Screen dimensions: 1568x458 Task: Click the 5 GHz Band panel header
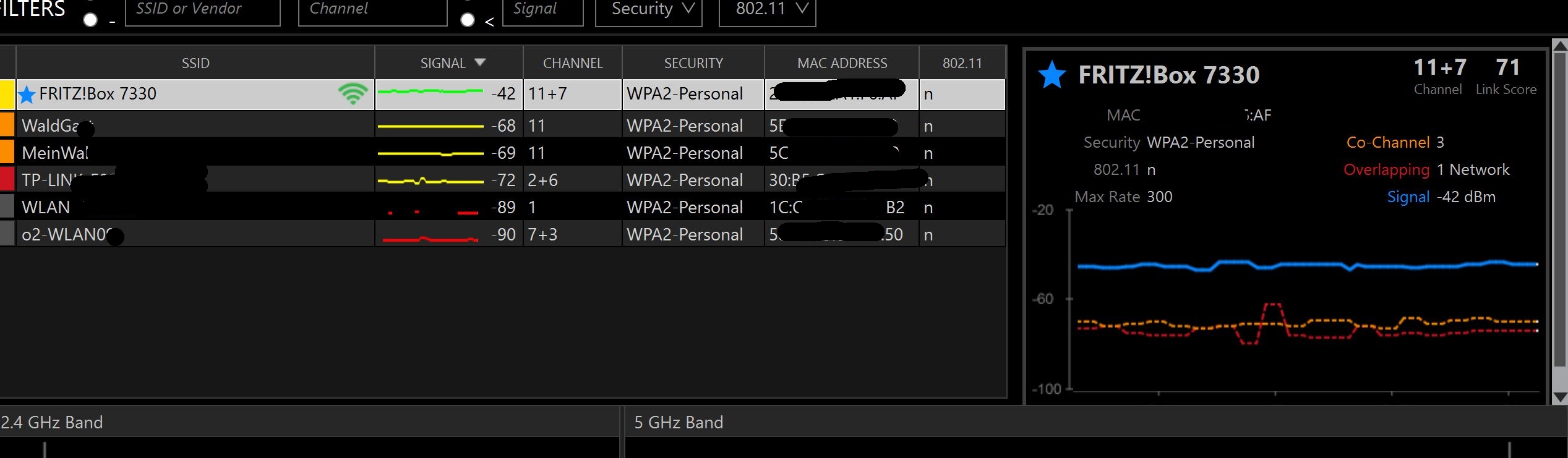(x=1095, y=422)
